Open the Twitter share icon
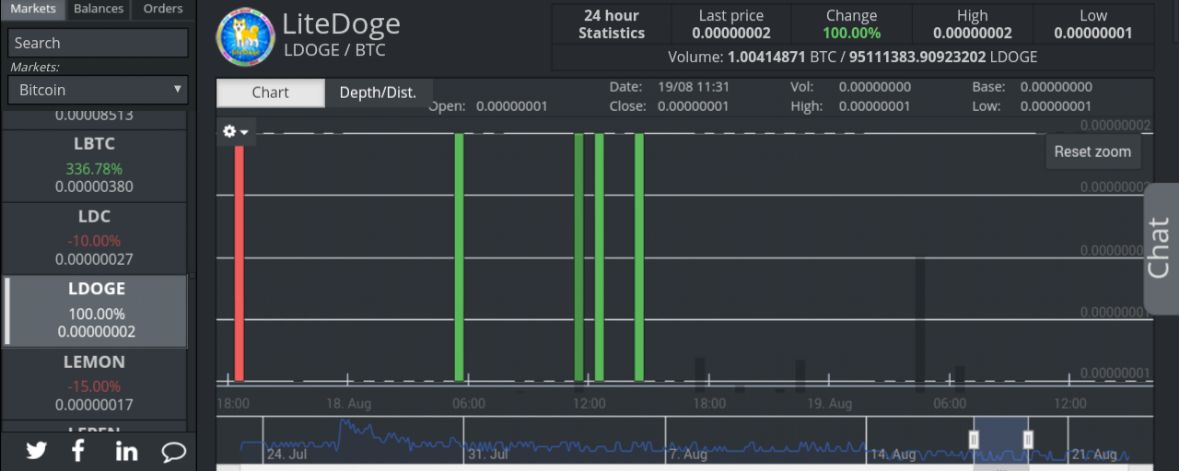This screenshot has width=1179, height=471. [36, 451]
